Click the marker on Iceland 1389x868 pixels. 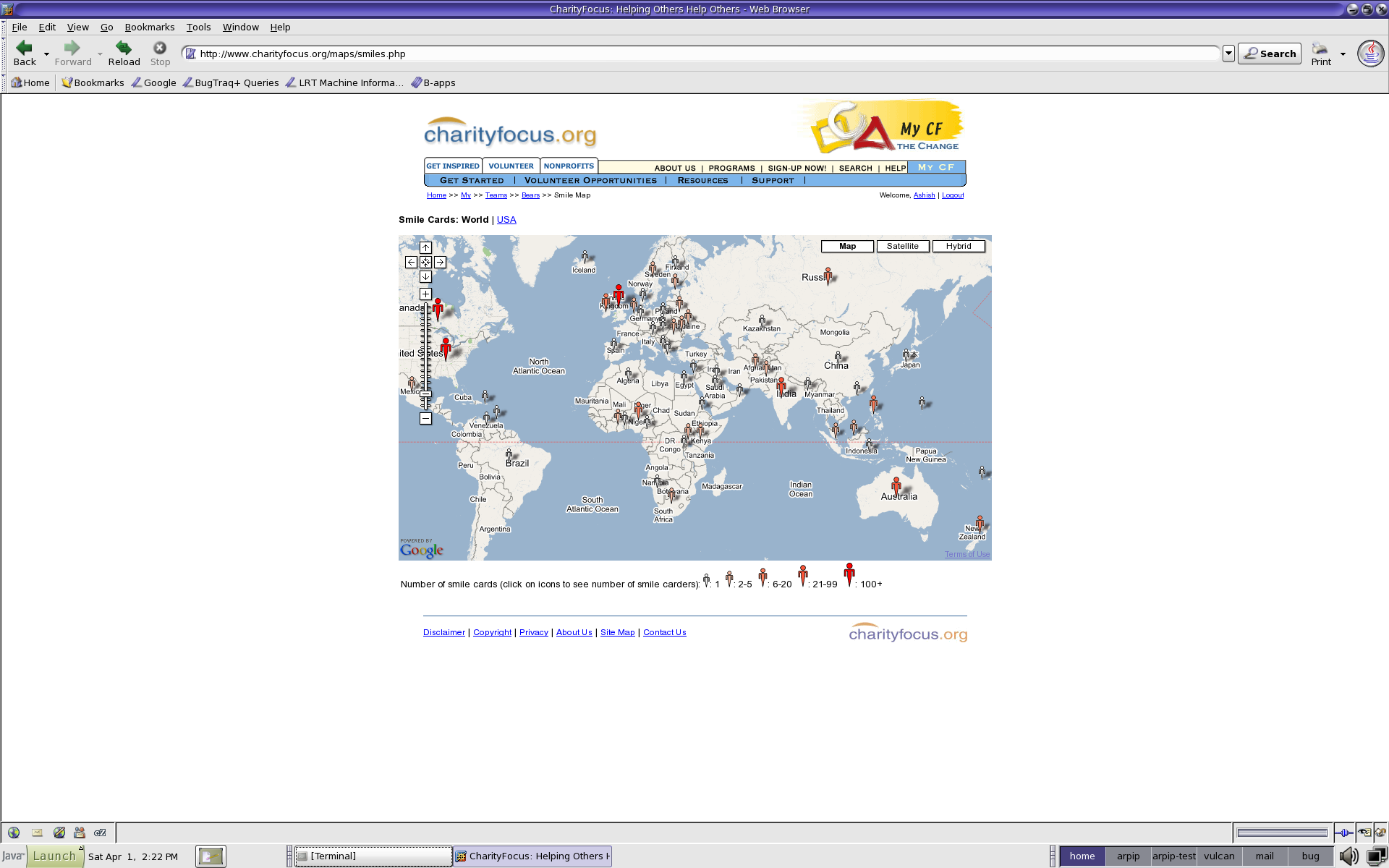(585, 257)
